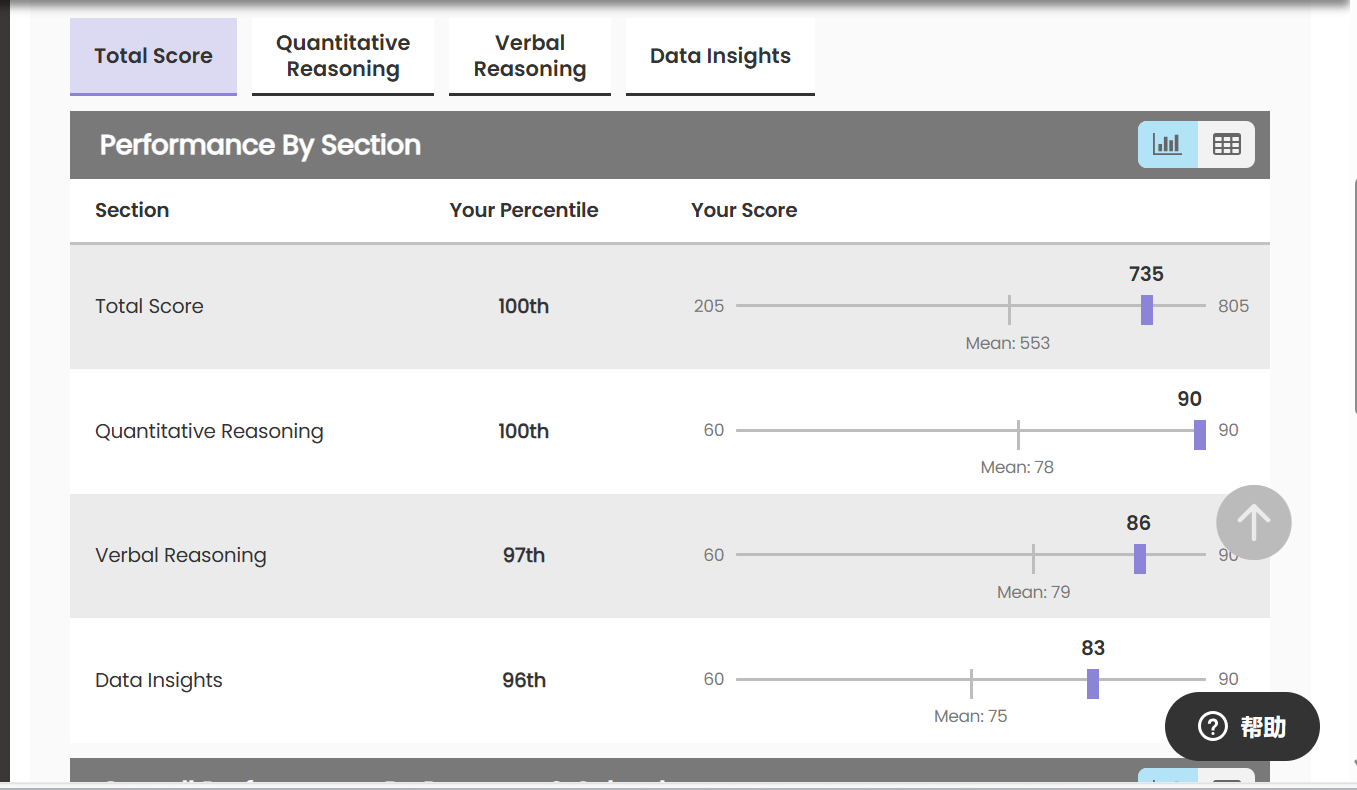Click the Data Insights score bar marker
Screen dimensions: 1357x790
pyautogui.click(x=1093, y=684)
